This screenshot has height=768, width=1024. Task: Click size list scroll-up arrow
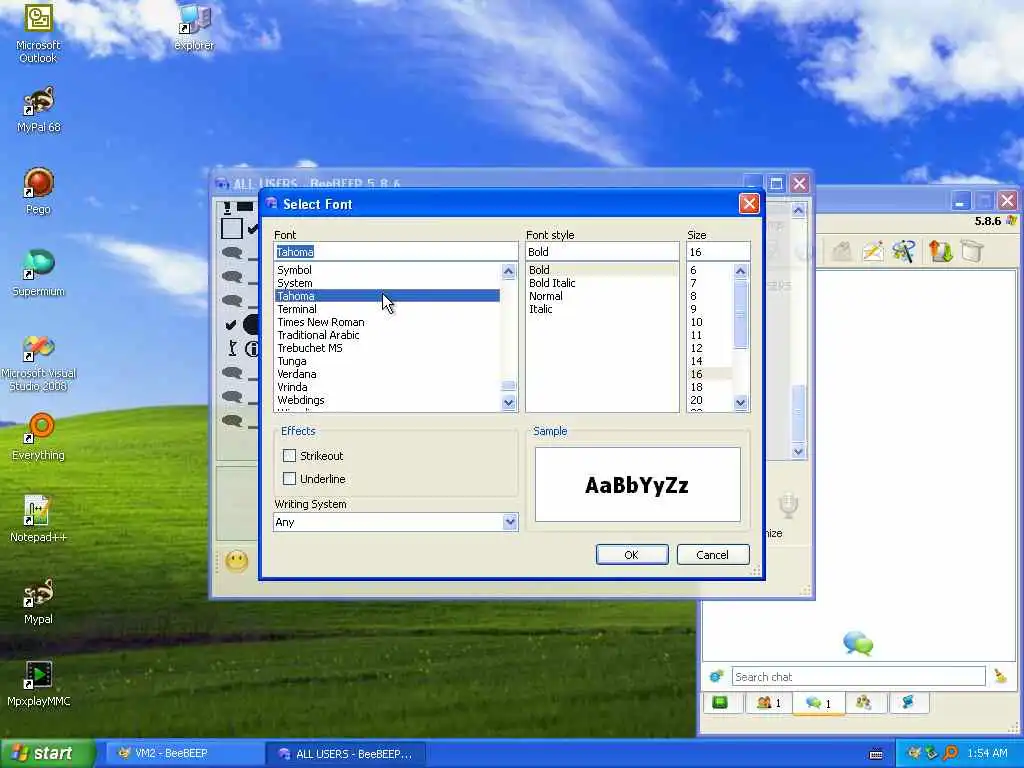click(x=741, y=271)
